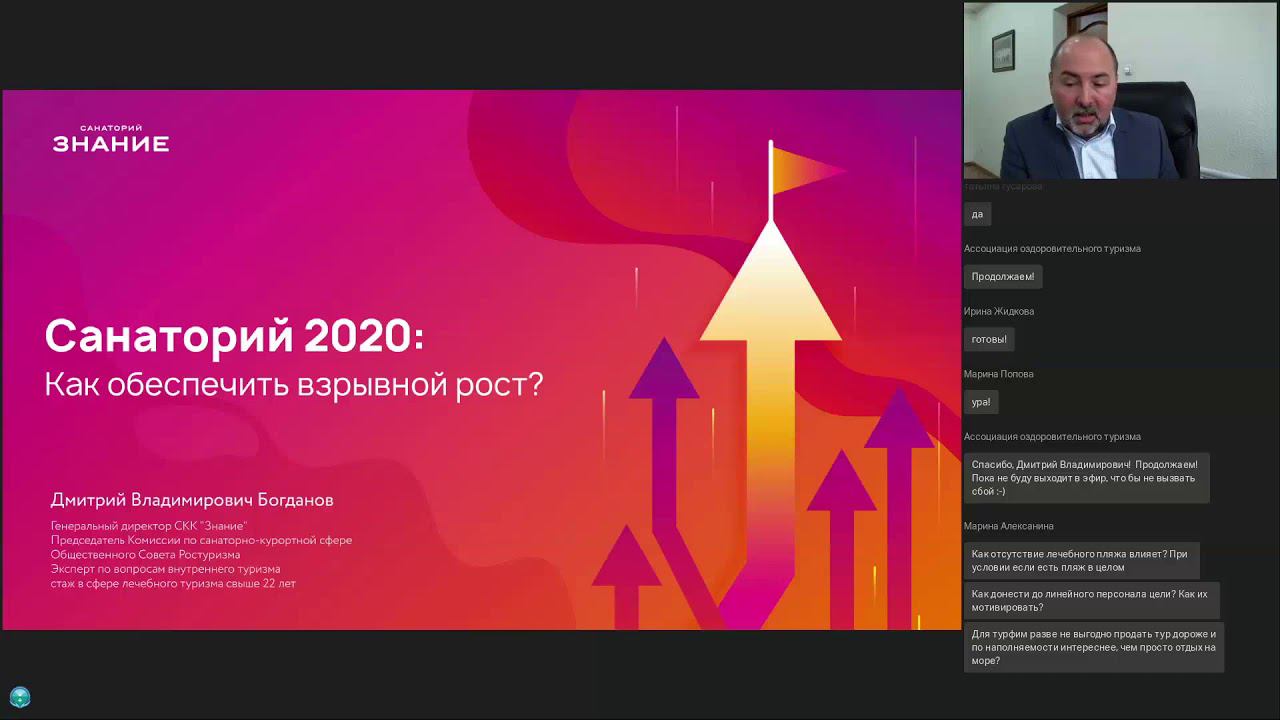Click the line "стаж в сфере лечебного туризма свыше 22 лет"

coord(173,583)
